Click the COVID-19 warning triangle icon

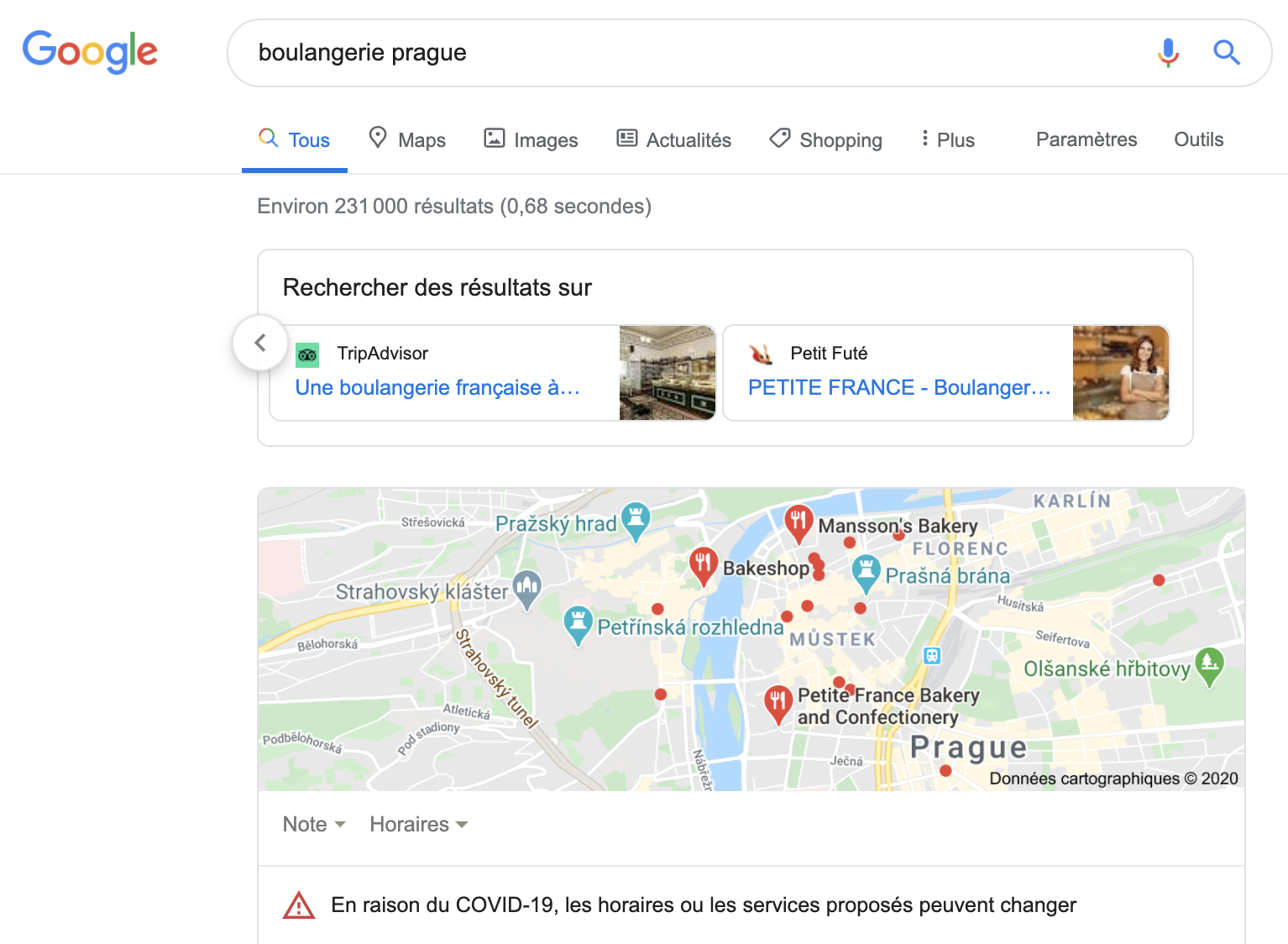point(299,905)
